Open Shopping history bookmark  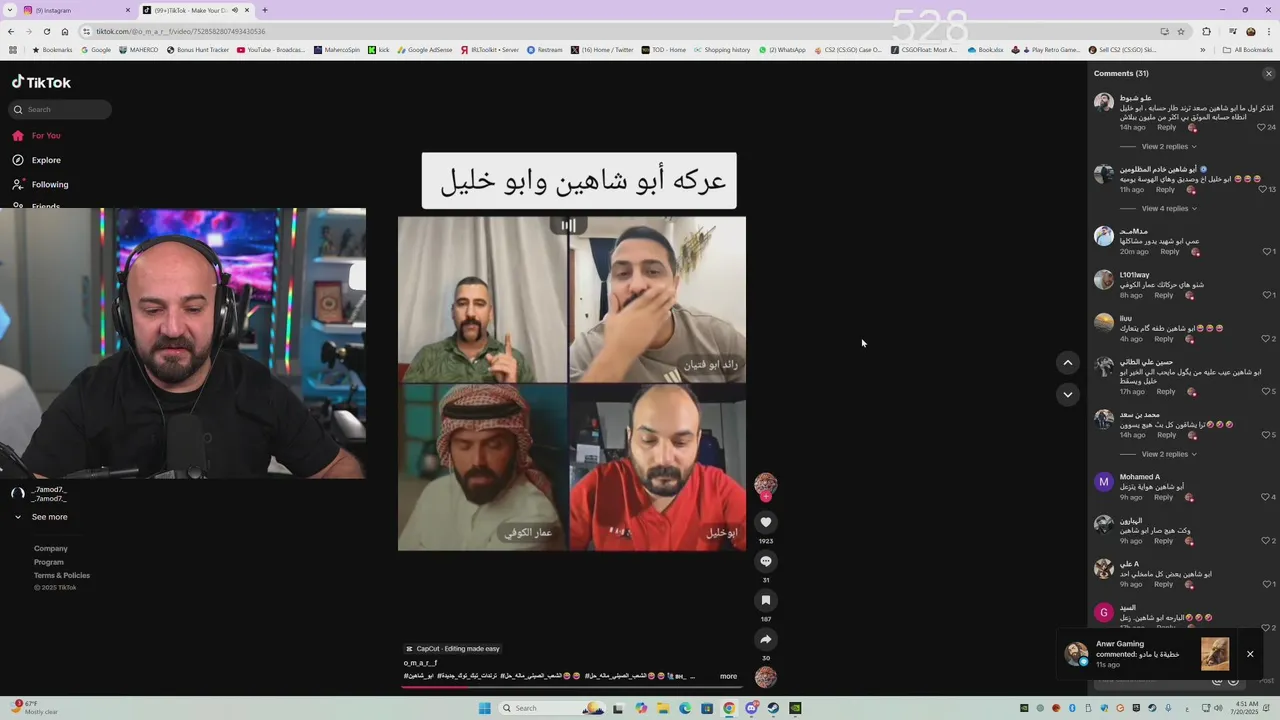(722, 49)
